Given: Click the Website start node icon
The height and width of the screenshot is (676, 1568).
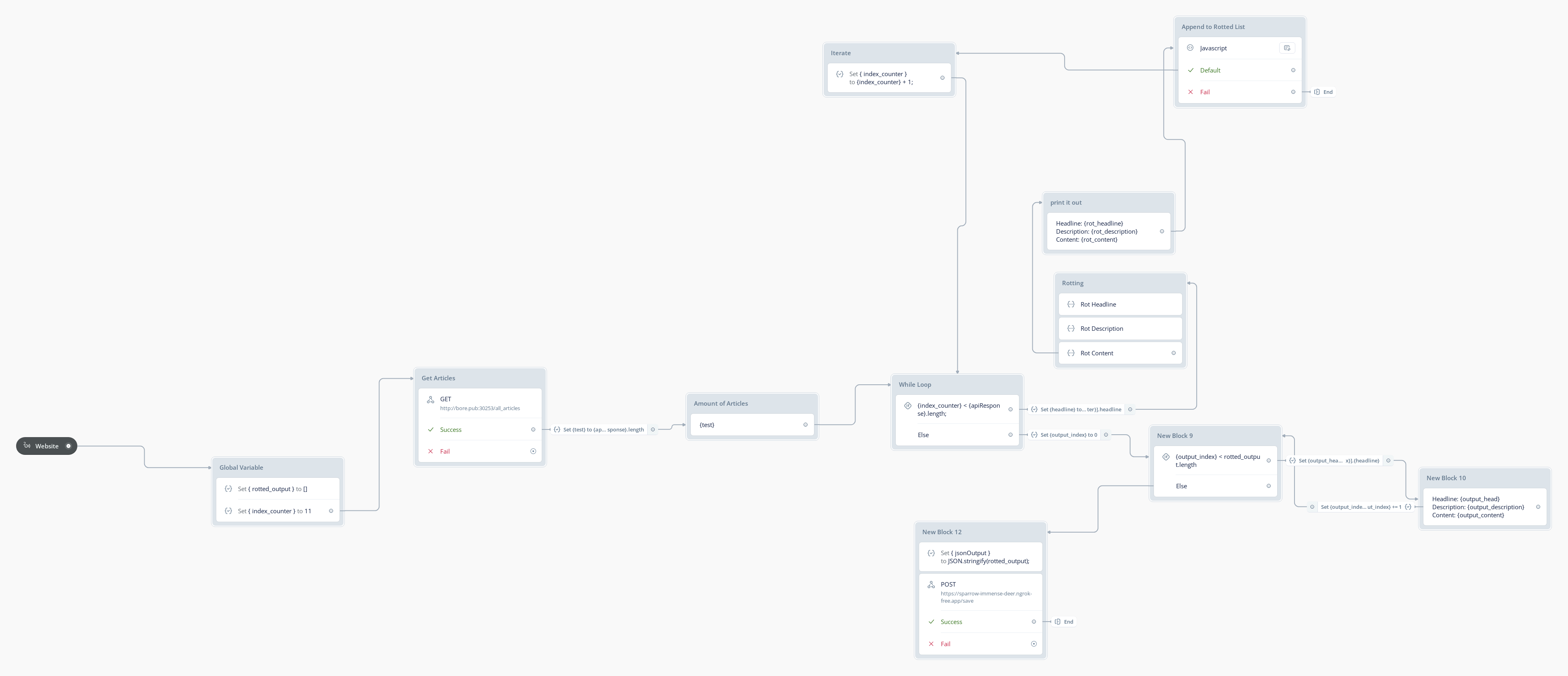Looking at the screenshot, I should [x=27, y=446].
